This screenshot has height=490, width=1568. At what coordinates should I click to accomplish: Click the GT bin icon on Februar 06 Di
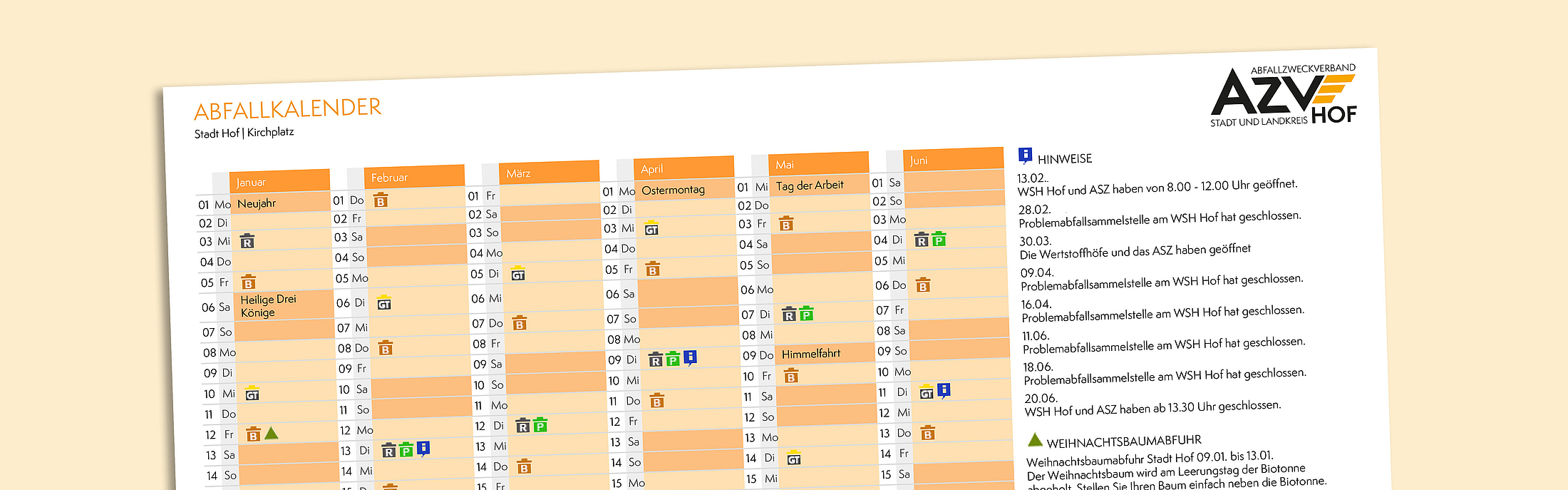coord(384,302)
